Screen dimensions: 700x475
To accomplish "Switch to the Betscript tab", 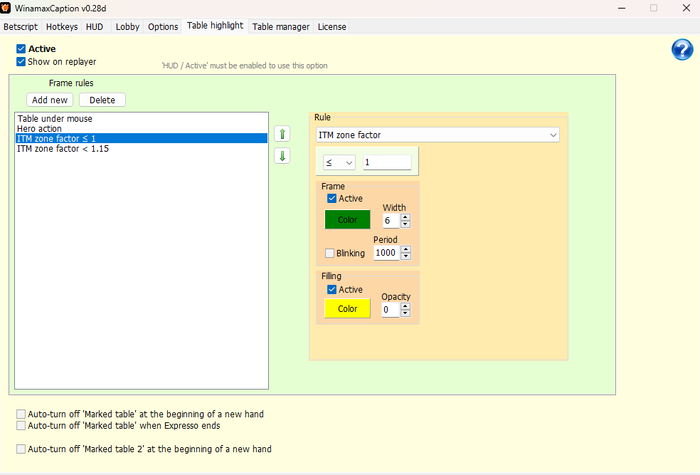I will 21,27.
